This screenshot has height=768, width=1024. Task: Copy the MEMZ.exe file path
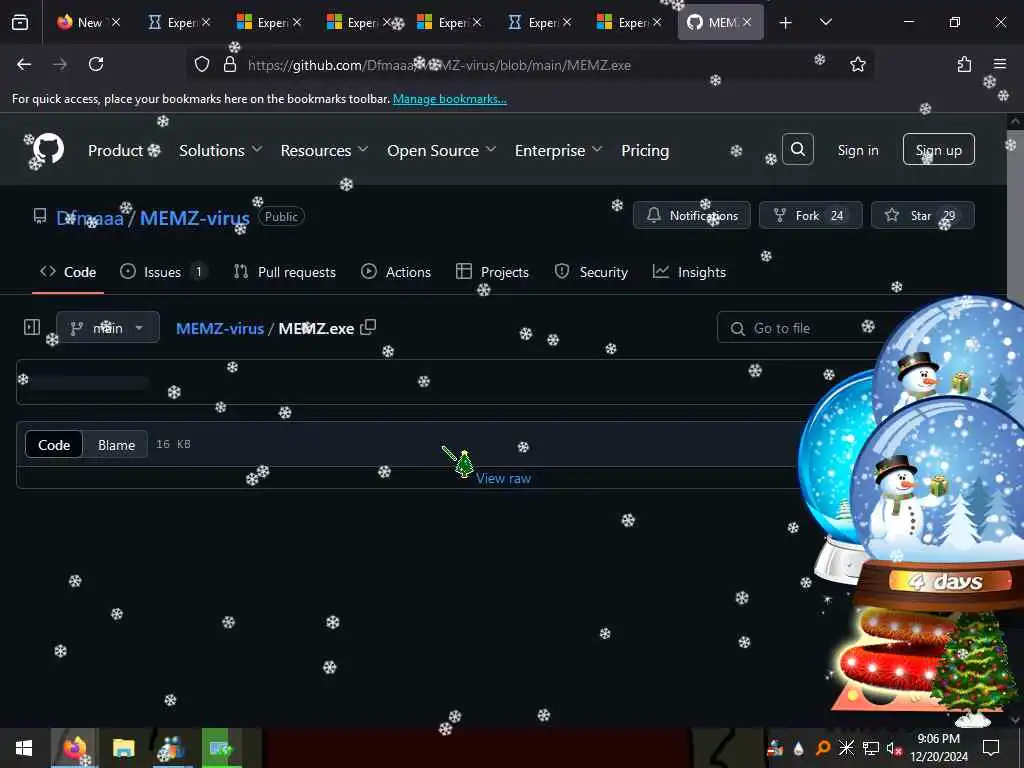[x=368, y=327]
